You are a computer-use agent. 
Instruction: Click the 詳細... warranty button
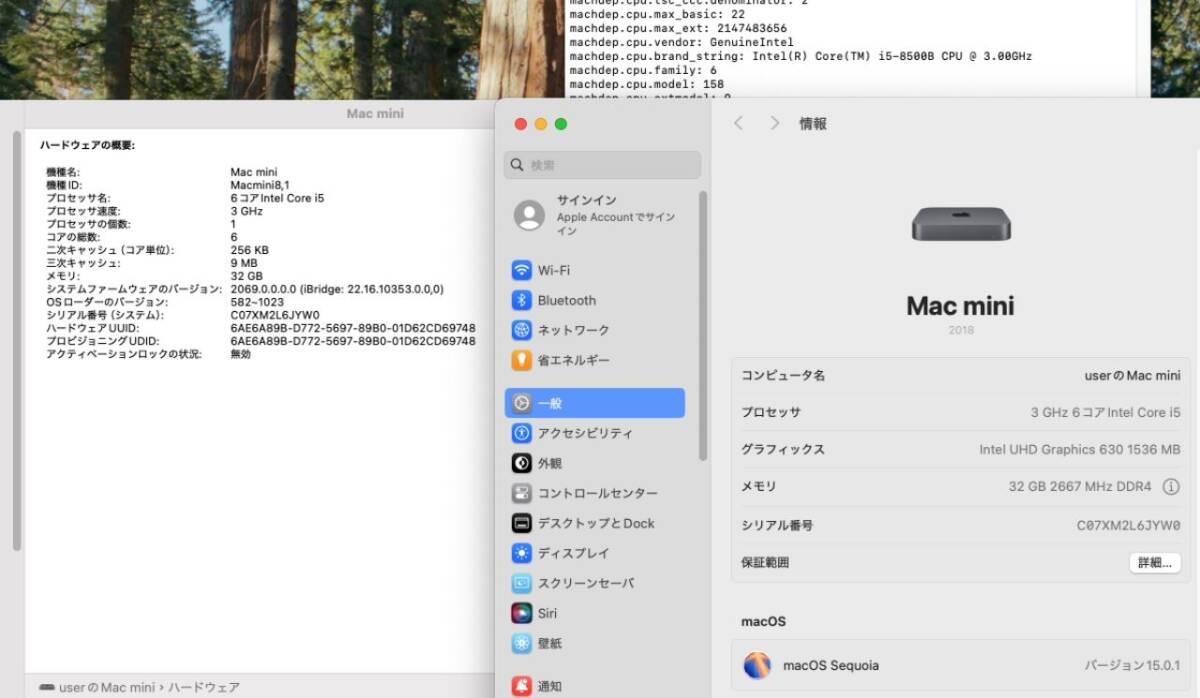(1155, 563)
